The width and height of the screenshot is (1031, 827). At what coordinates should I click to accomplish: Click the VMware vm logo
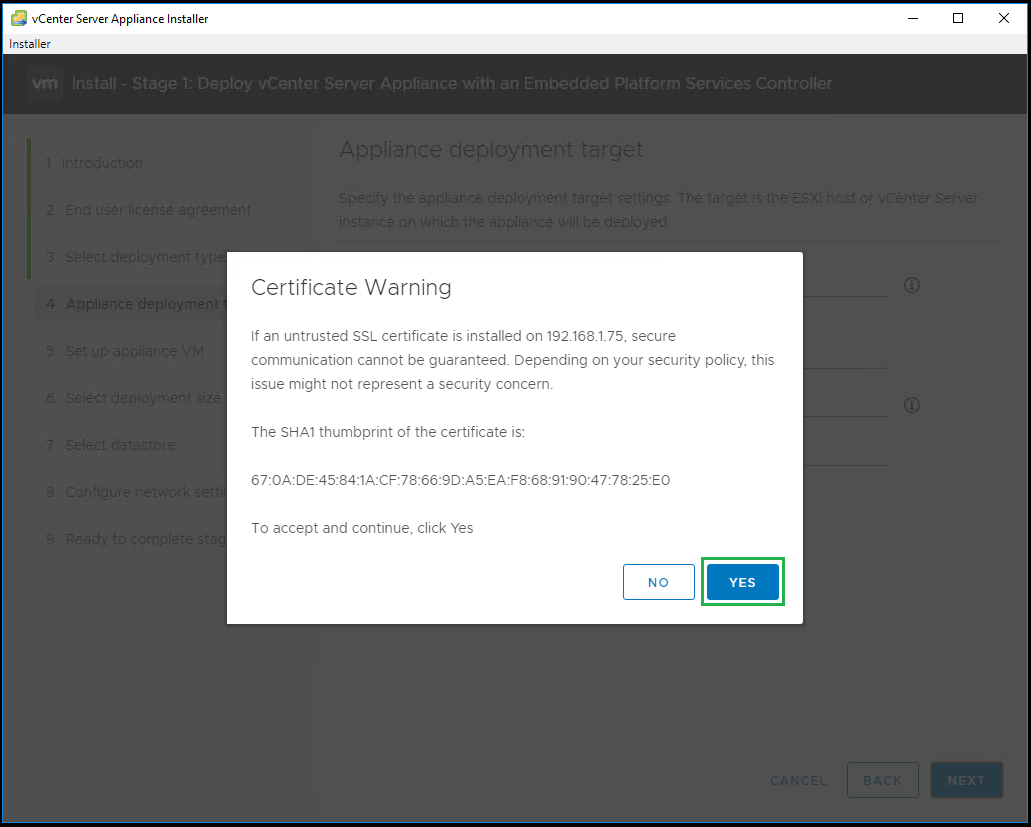pyautogui.click(x=46, y=84)
